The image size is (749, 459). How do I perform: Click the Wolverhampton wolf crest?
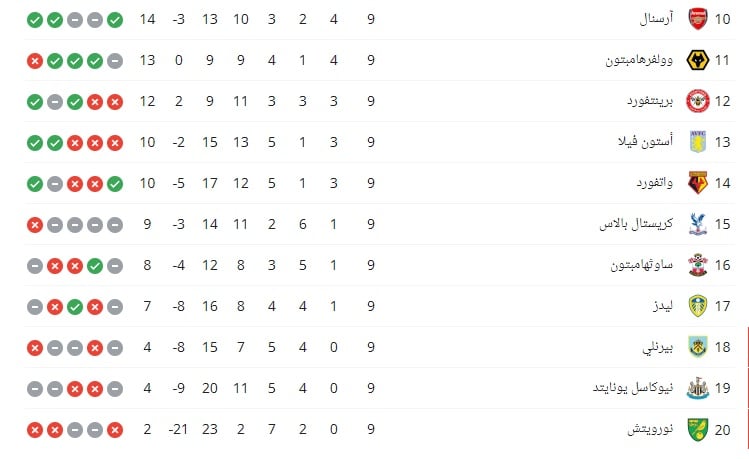click(697, 60)
